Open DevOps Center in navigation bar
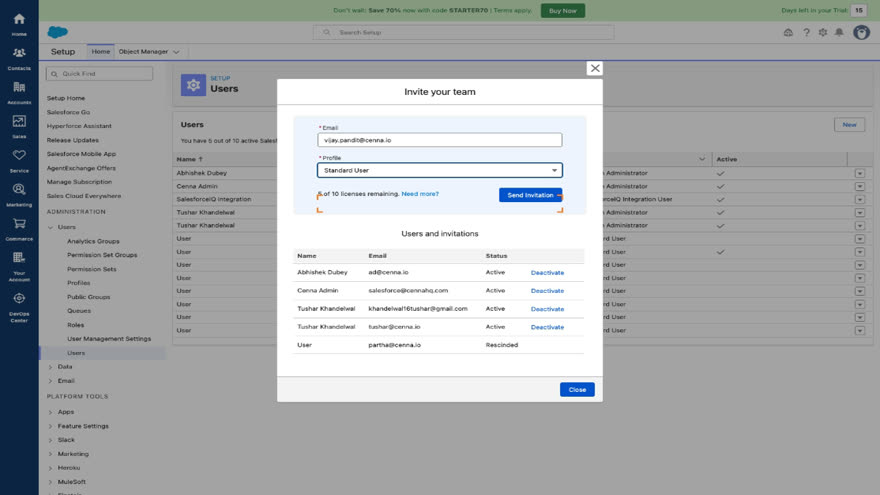This screenshot has height=495, width=880. click(x=19, y=307)
